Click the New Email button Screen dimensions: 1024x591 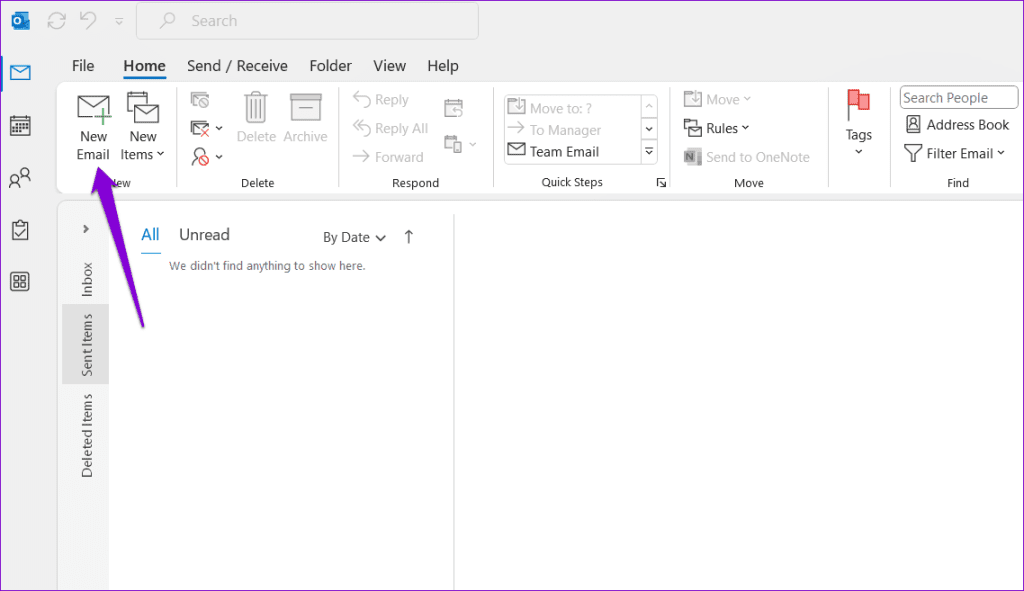tap(93, 126)
